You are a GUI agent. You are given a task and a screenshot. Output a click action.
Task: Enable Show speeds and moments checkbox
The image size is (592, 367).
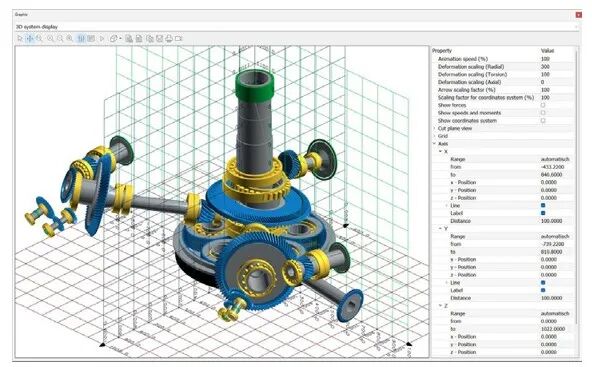(x=543, y=113)
